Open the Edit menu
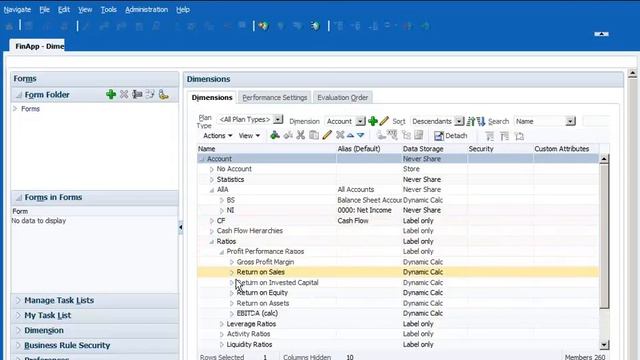The width and height of the screenshot is (640, 360). pyautogui.click(x=64, y=9)
